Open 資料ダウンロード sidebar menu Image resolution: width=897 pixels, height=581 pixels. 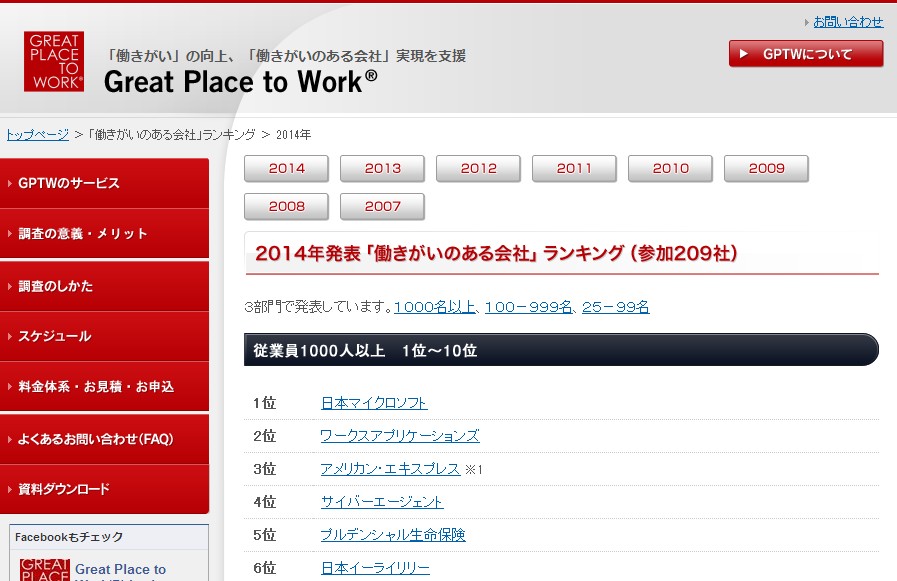coord(104,489)
